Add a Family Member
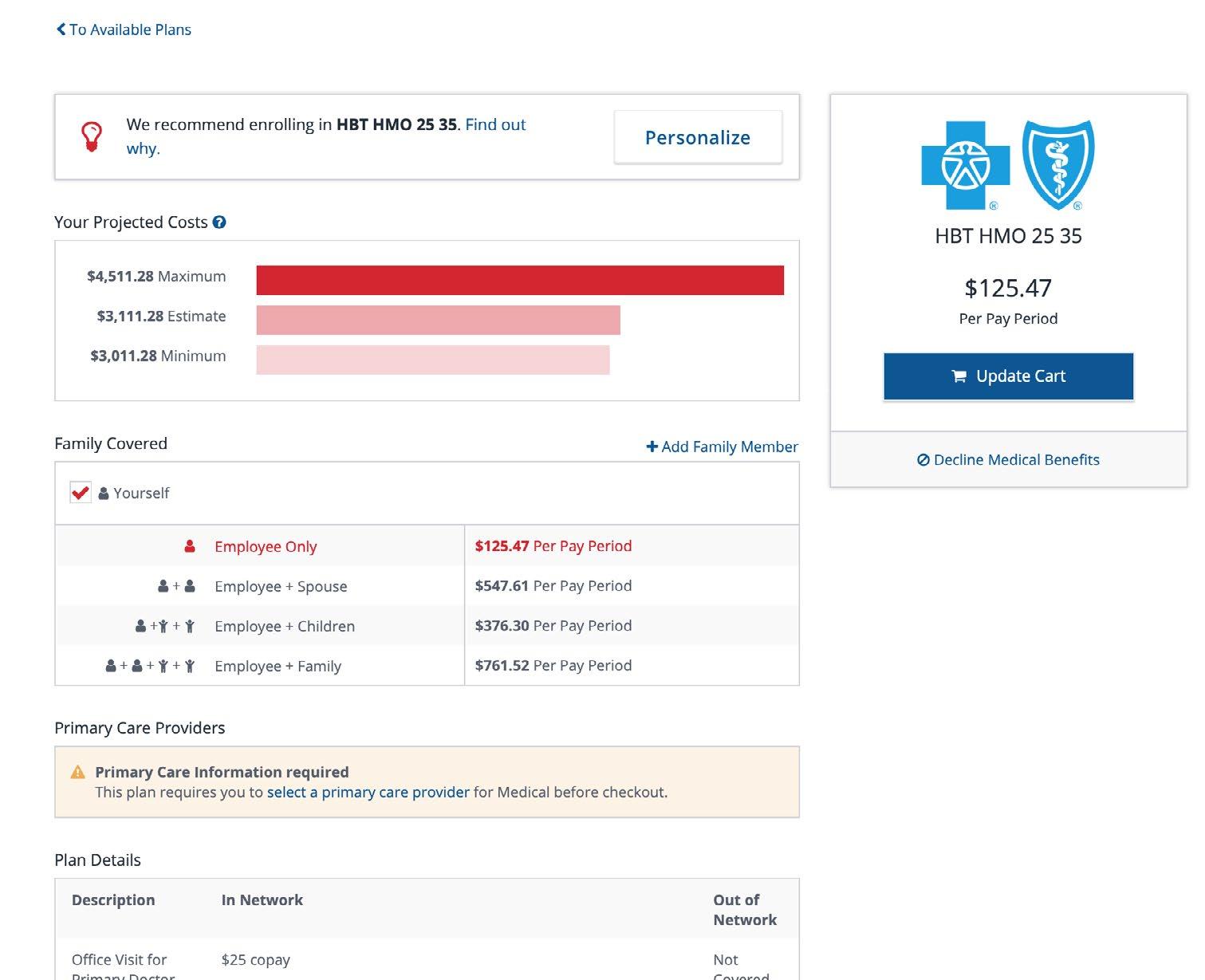The image size is (1205, 980). 722,447
